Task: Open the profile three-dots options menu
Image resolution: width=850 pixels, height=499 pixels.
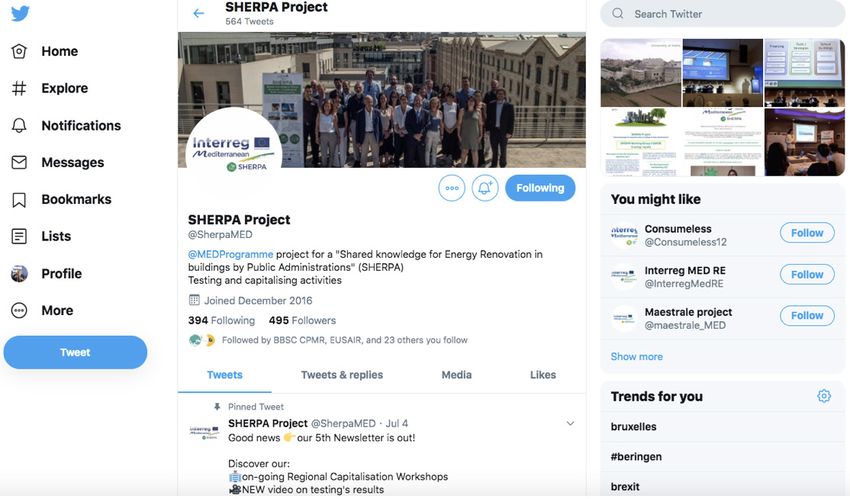Action: (452, 188)
